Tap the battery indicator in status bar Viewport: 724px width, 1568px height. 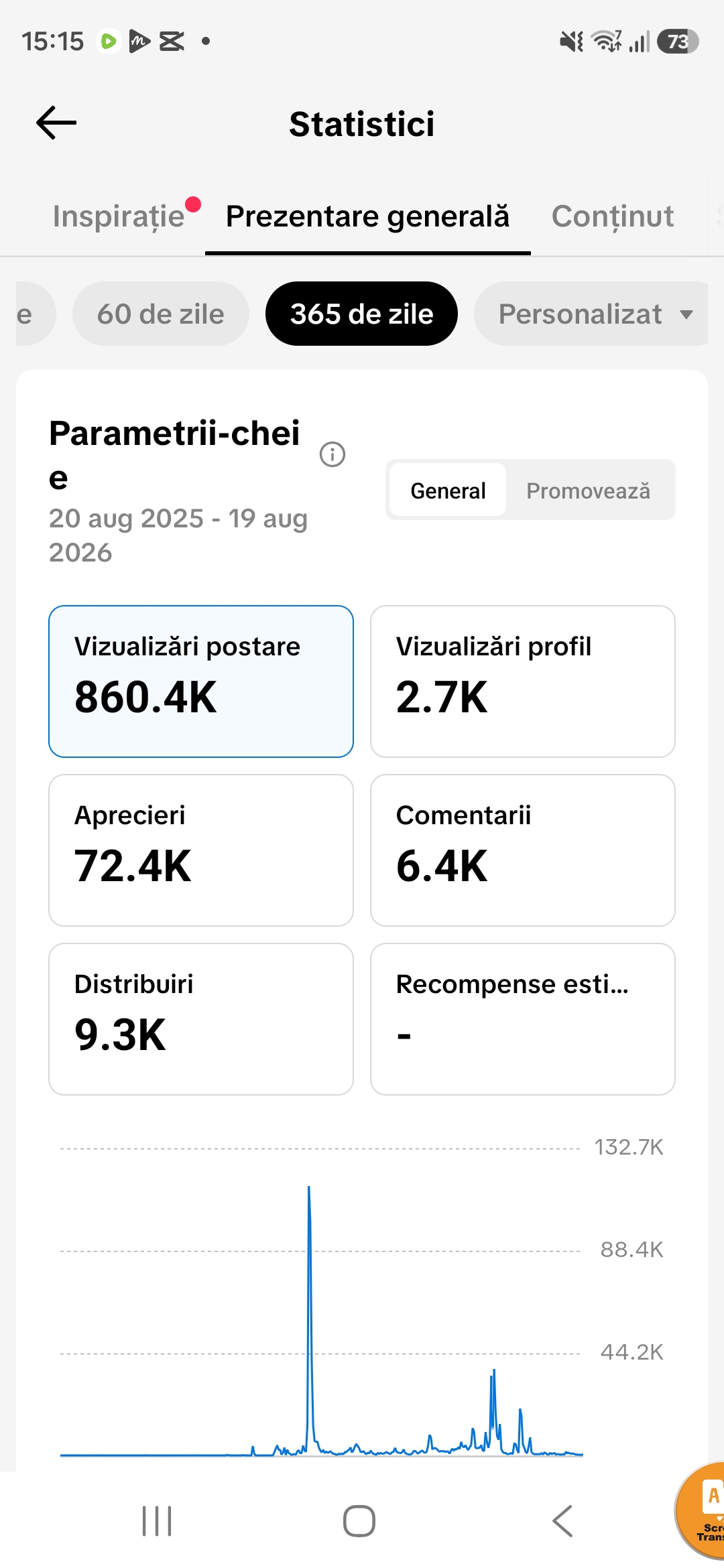pos(678,42)
